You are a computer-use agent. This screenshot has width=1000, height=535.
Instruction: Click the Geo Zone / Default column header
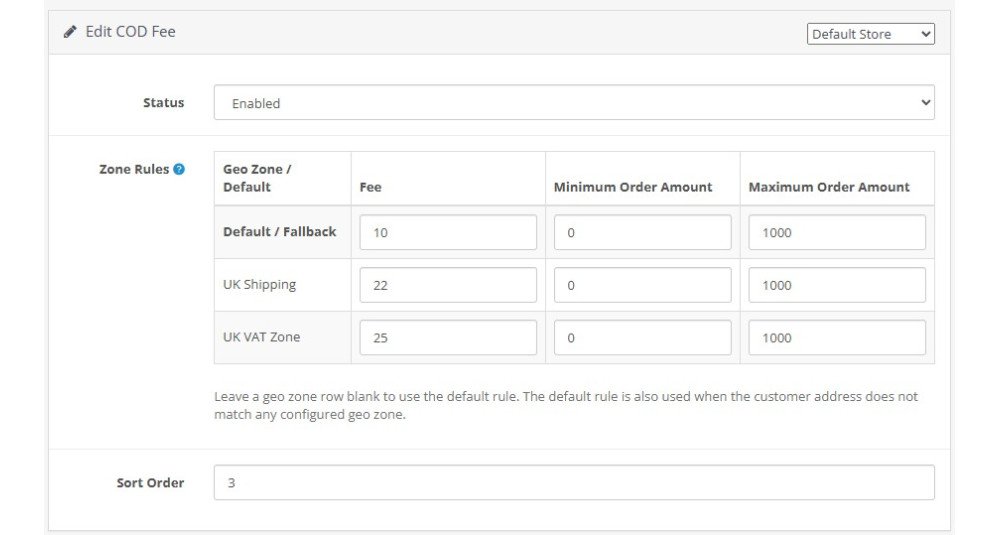coord(257,178)
